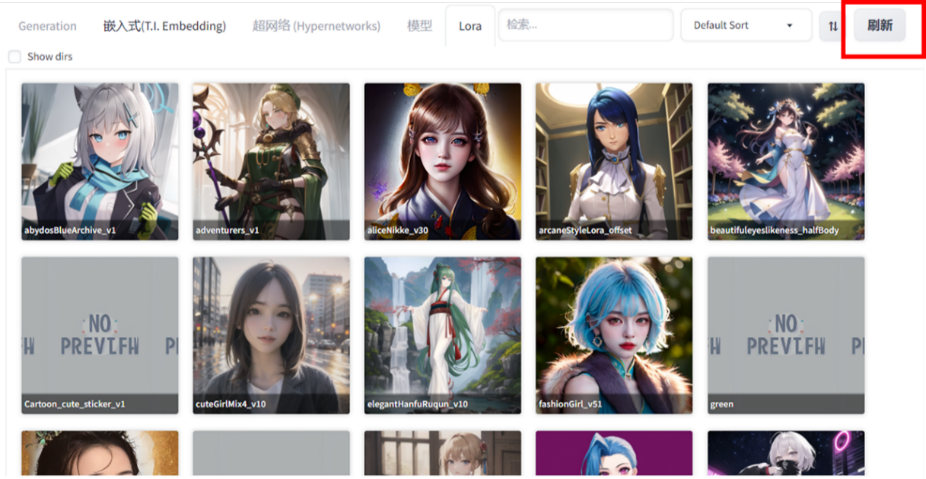The image size is (926, 479).
Task: Pick the elegantHanfuRuqun_v10 card
Action: (x=442, y=335)
